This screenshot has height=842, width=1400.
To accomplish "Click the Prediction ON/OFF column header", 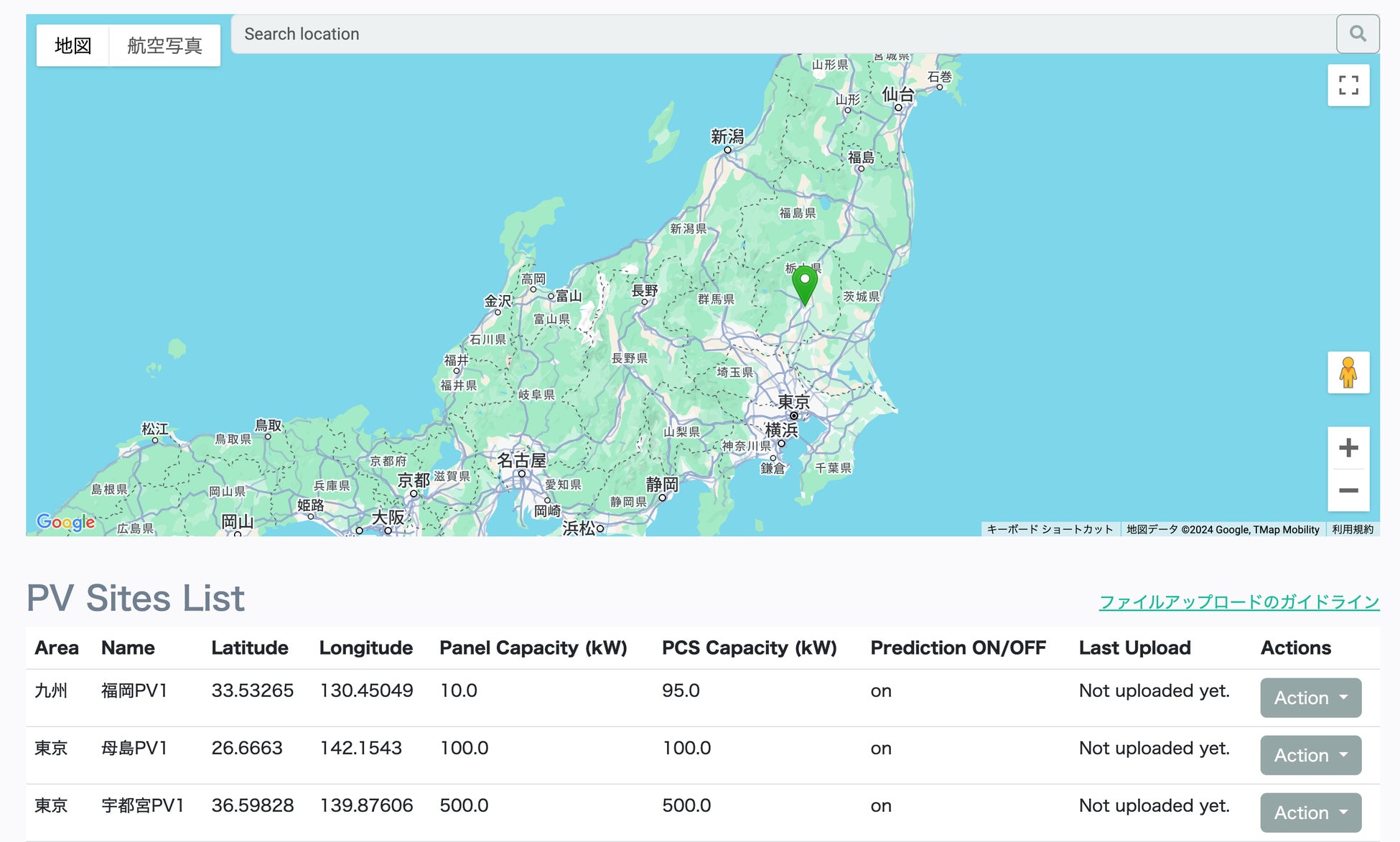I will click(x=958, y=647).
